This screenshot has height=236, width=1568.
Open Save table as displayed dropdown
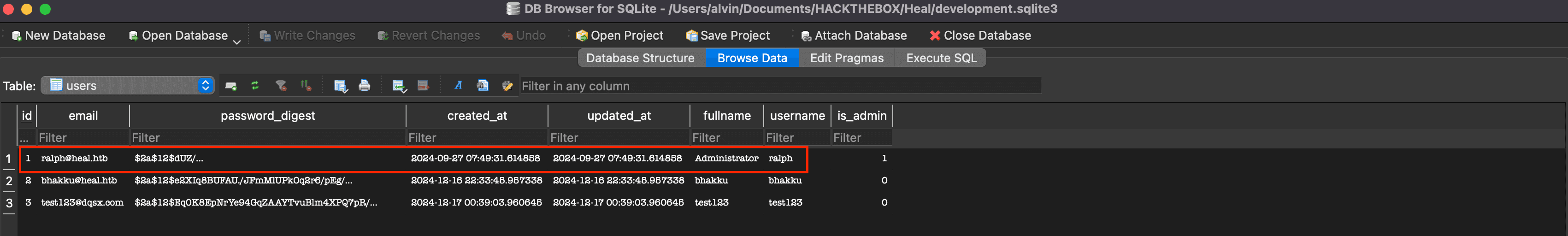pos(340,86)
